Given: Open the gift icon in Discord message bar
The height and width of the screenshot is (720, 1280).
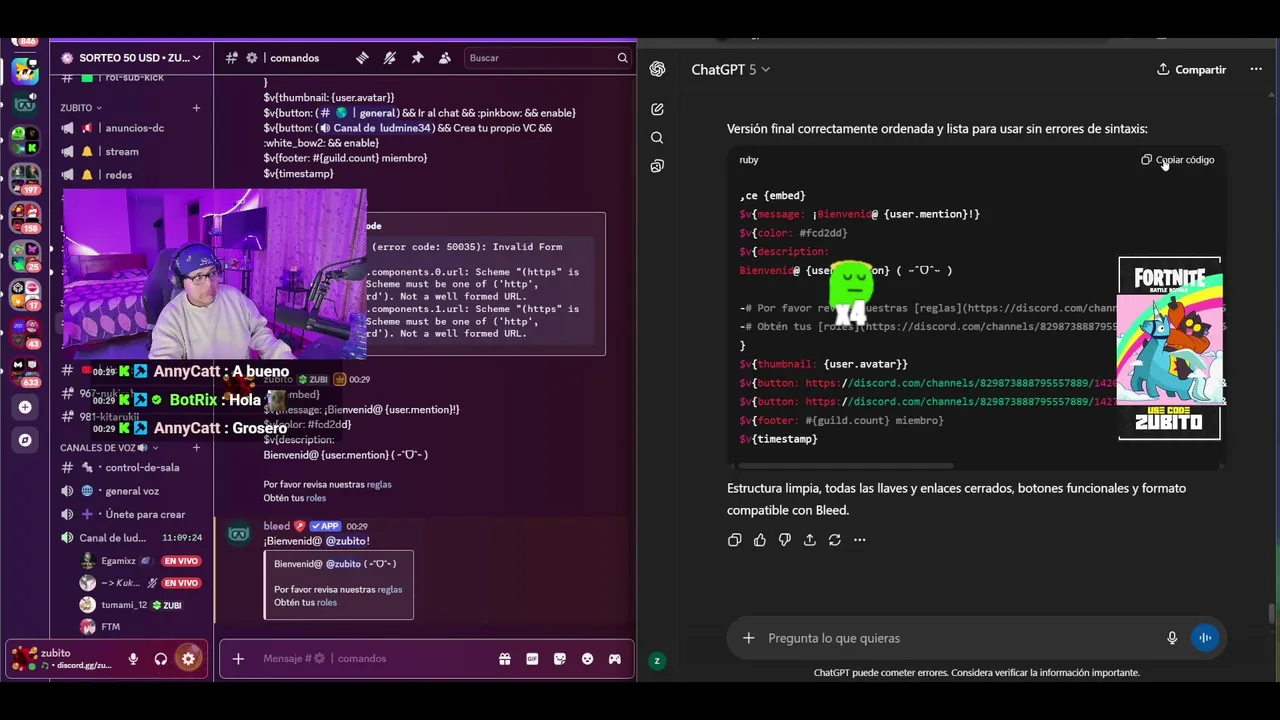Looking at the screenshot, I should (x=504, y=659).
